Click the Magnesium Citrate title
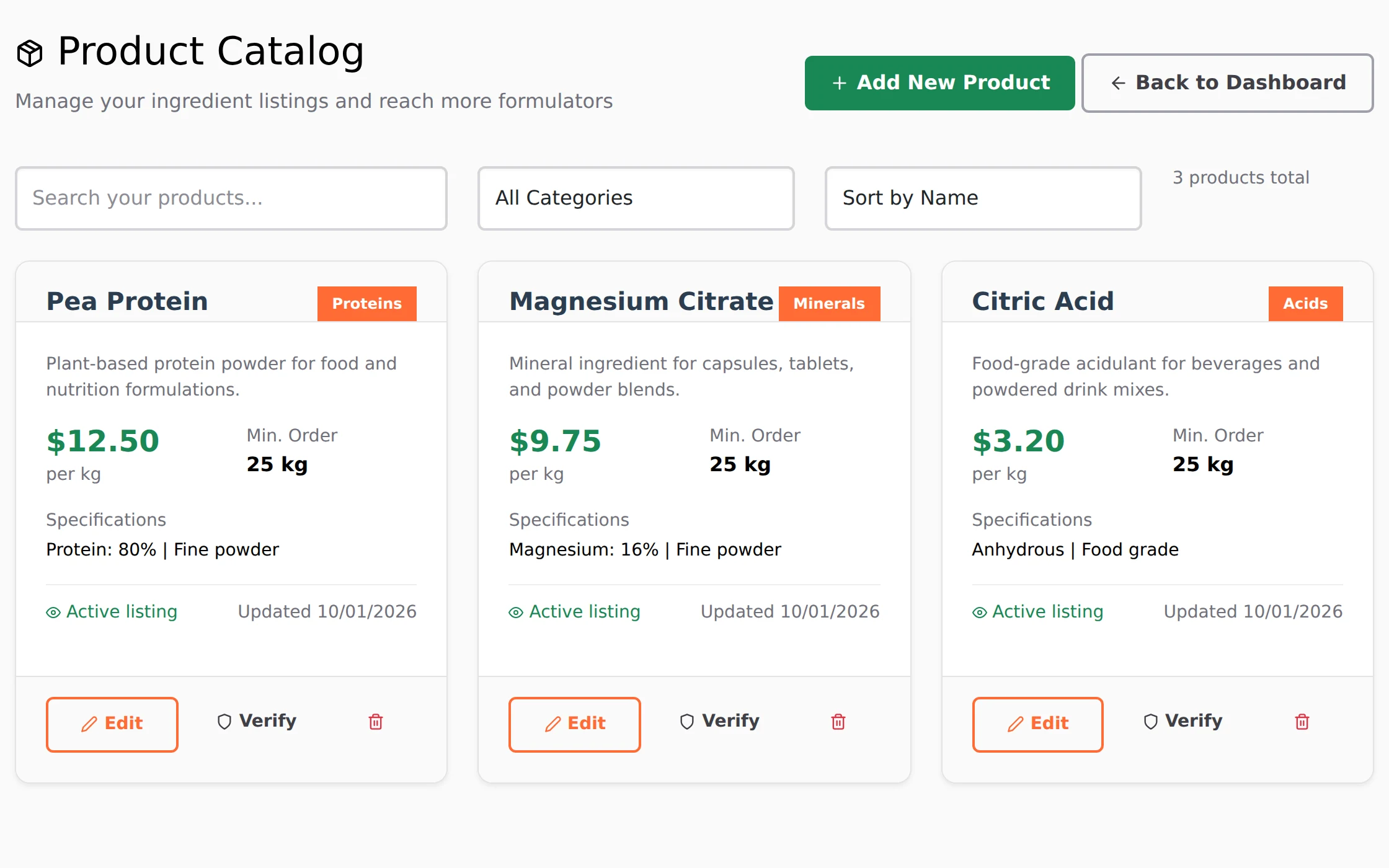This screenshot has height=868, width=1389. [641, 301]
